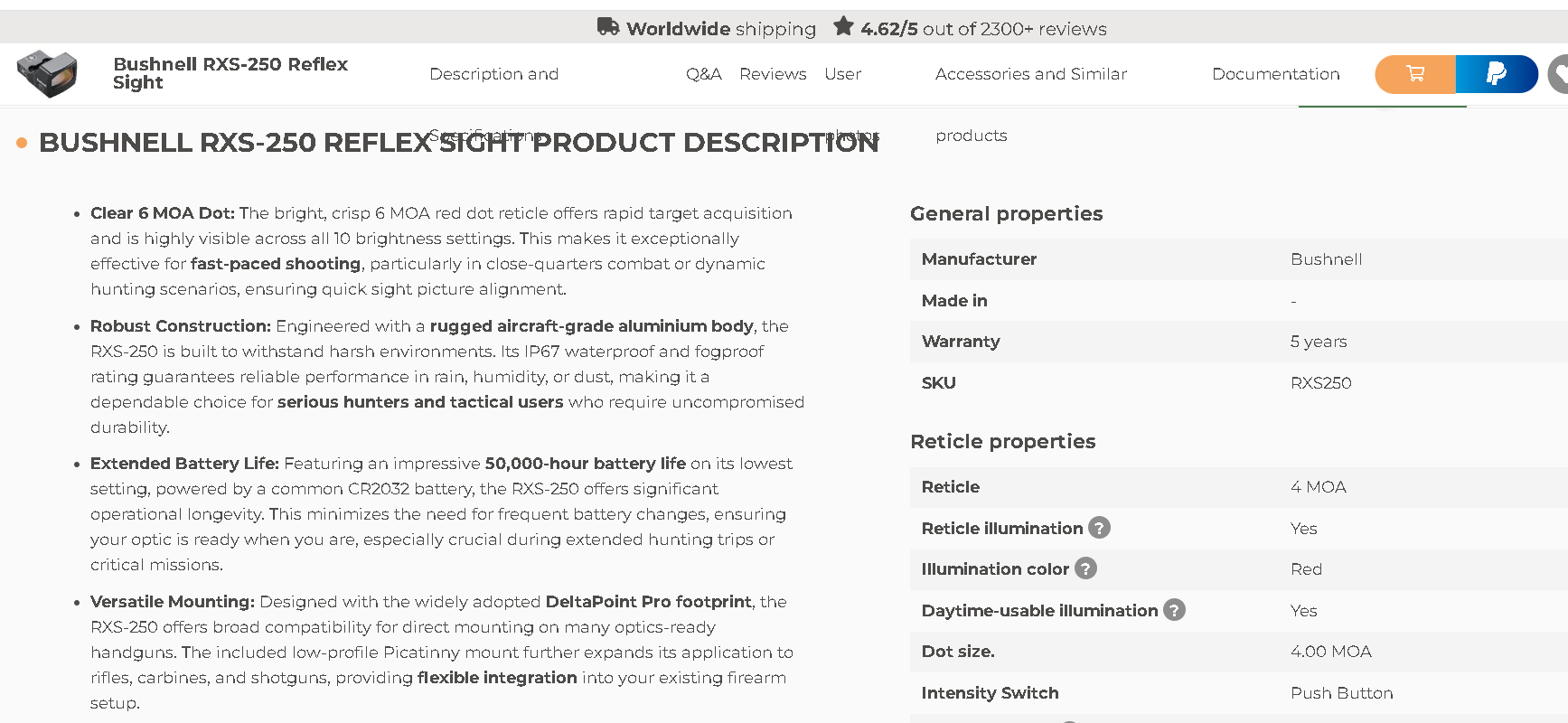Click the Bushnell RXS-250 Reflex Sight title
This screenshot has width=1568, height=723.
pyautogui.click(x=230, y=73)
